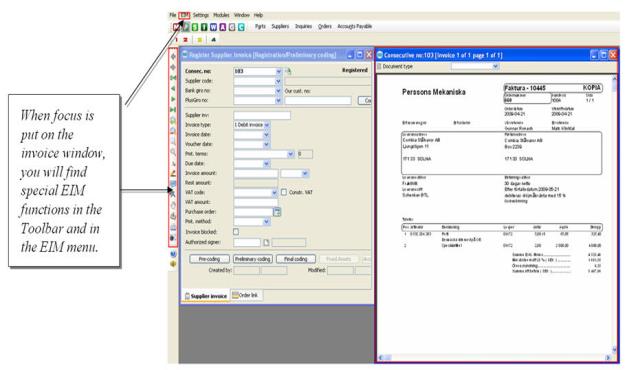Click the hand icon in side toolbar
The width and height of the screenshot is (625, 370).
[x=173, y=205]
